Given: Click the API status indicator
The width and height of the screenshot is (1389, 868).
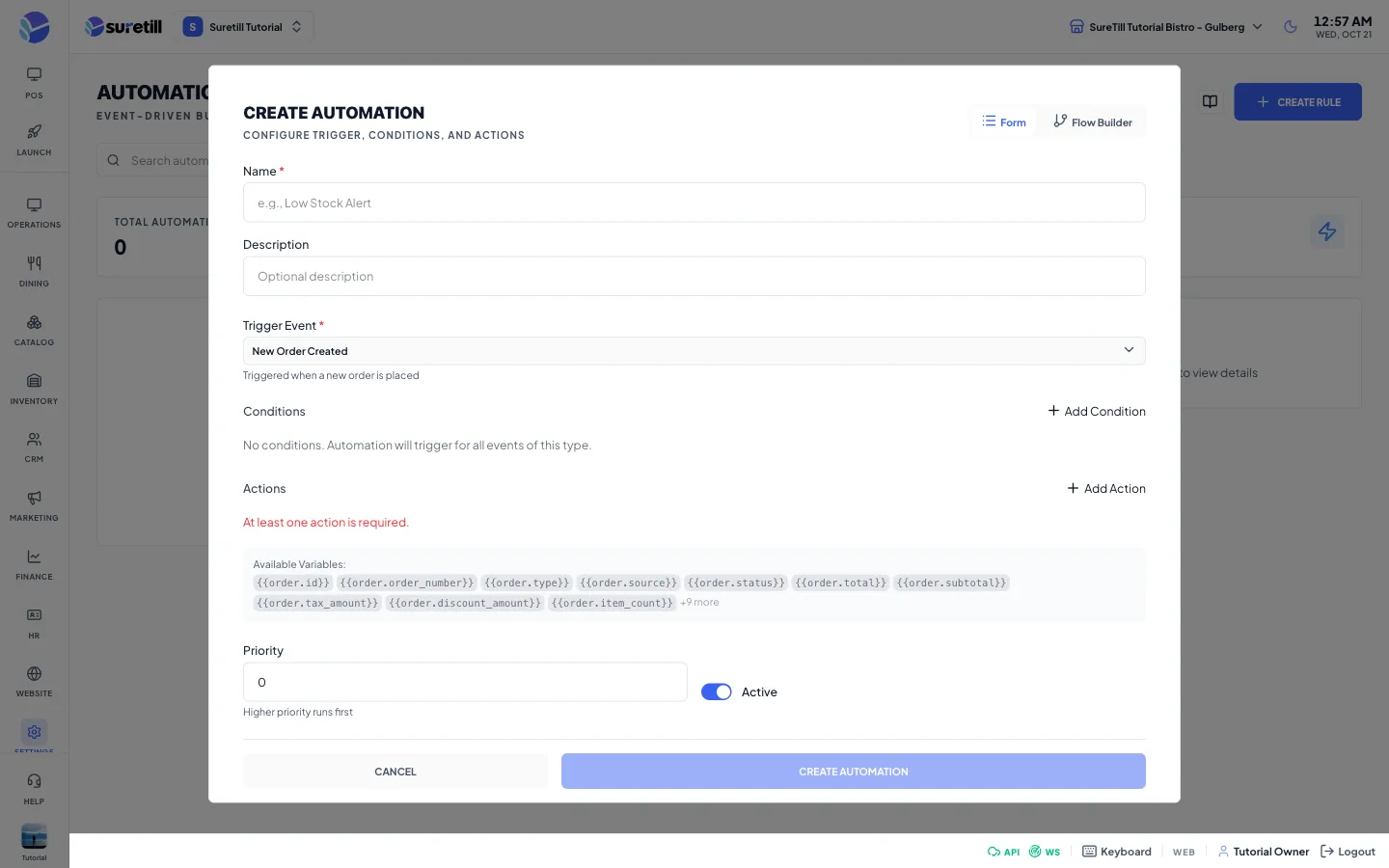Looking at the screenshot, I should tap(1003, 852).
